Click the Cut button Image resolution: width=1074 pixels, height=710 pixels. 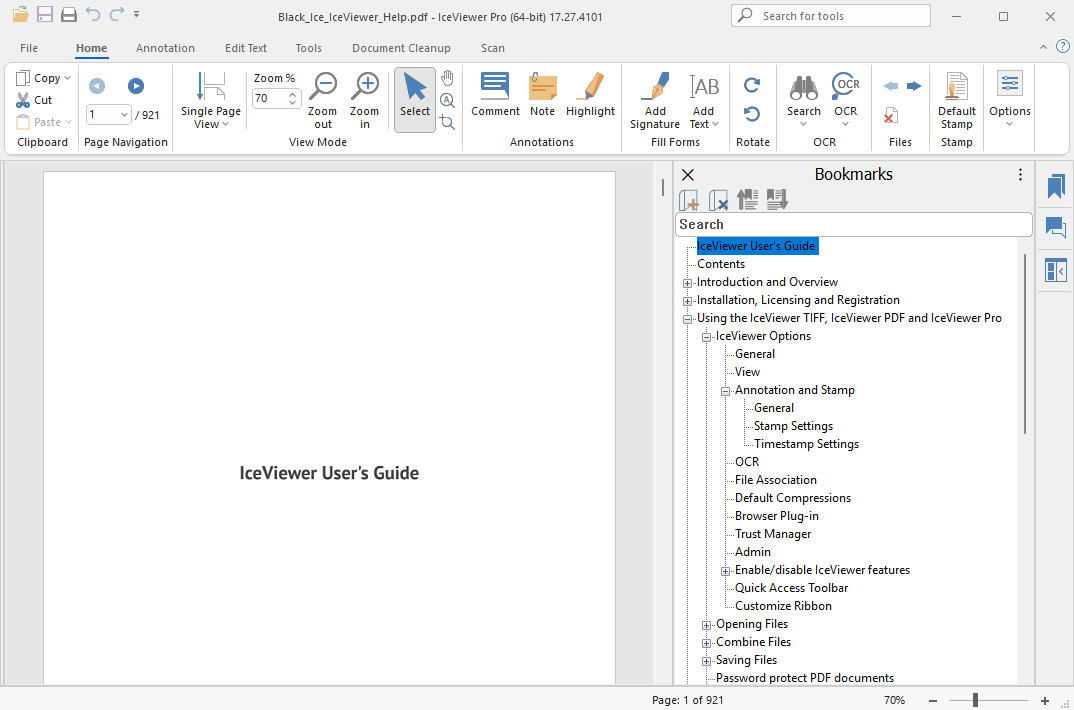34,100
